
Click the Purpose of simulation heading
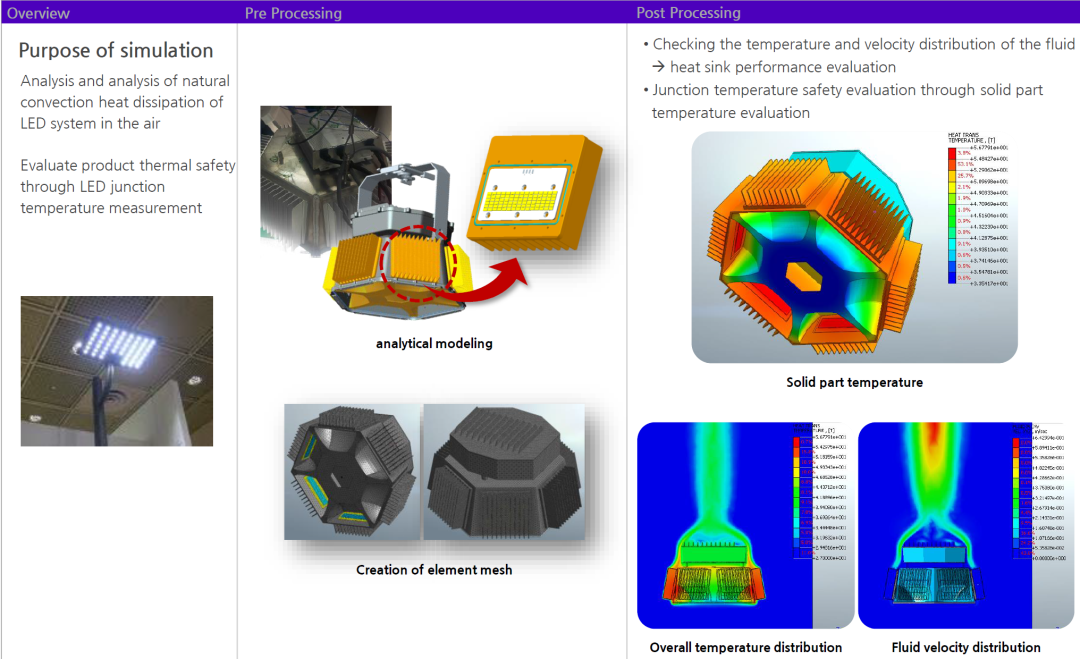[x=116, y=51]
